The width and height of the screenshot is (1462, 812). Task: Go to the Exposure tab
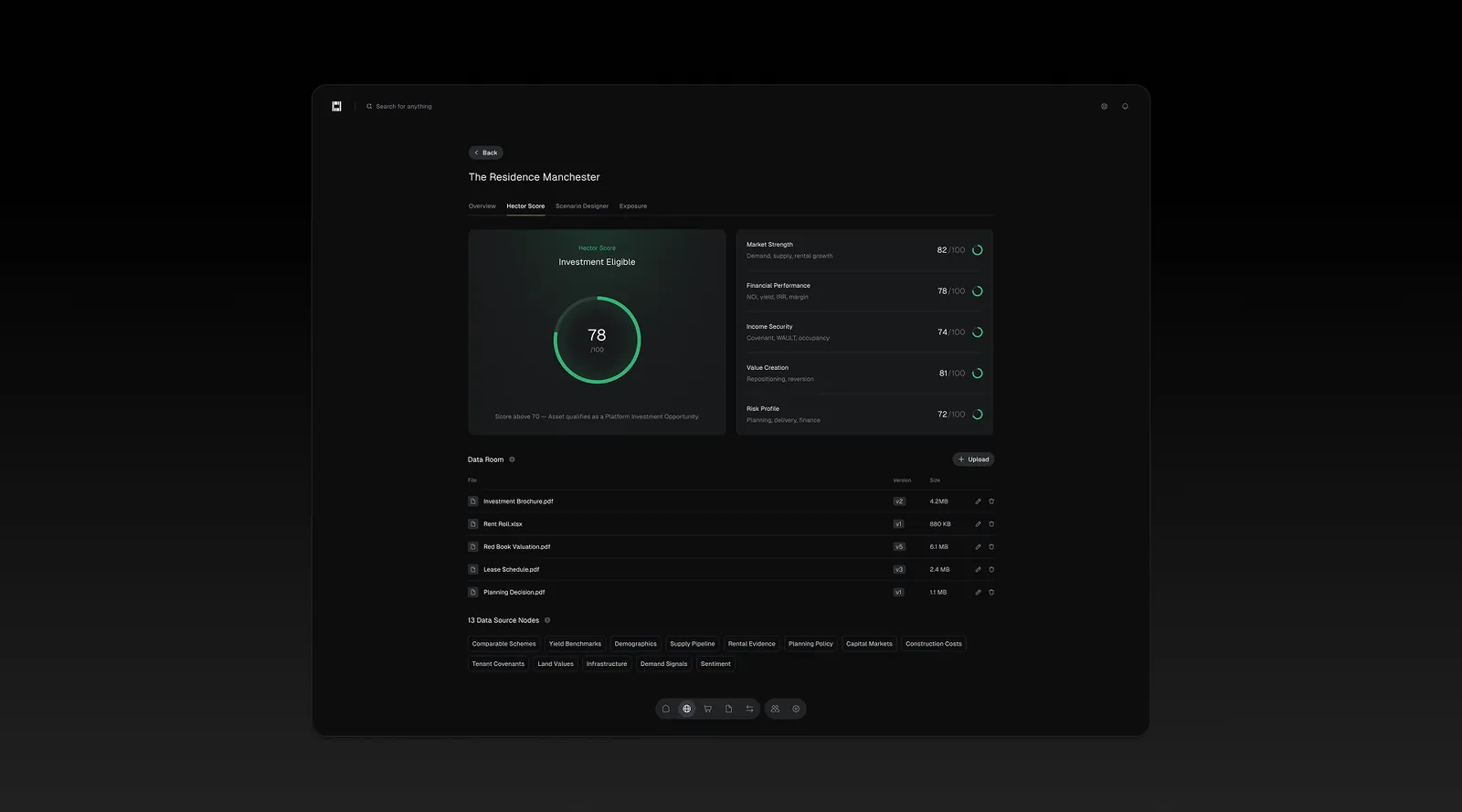pyautogui.click(x=633, y=206)
